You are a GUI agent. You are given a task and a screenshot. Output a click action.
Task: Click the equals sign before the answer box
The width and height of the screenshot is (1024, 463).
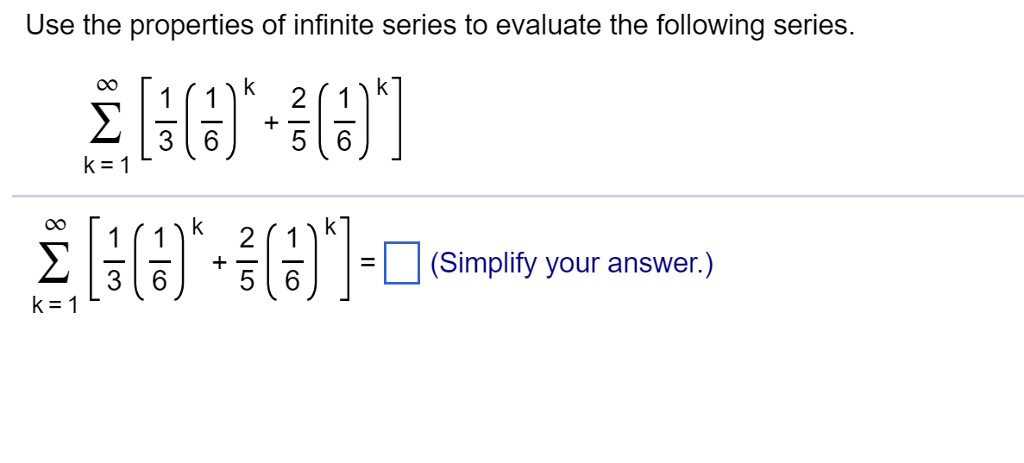pos(368,263)
